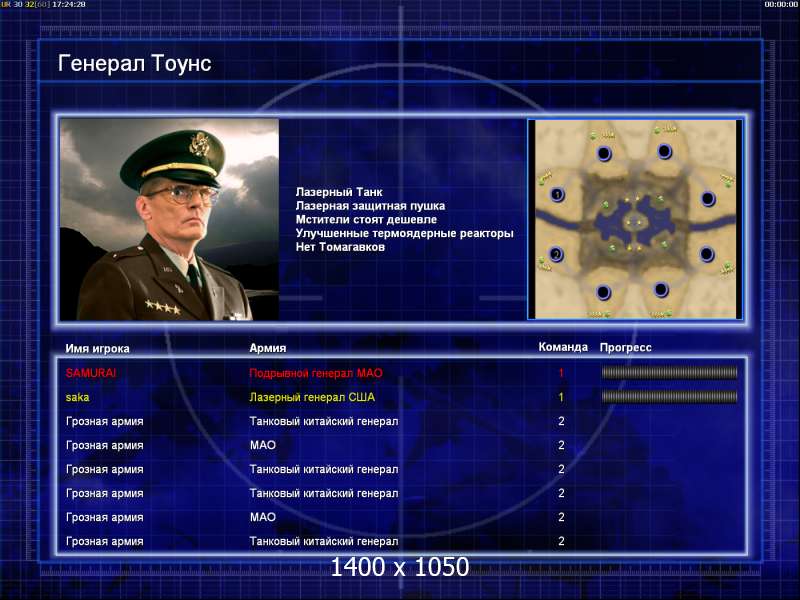This screenshot has height=600, width=800.
Task: Click the 'Армия' column header
Action: 268,348
